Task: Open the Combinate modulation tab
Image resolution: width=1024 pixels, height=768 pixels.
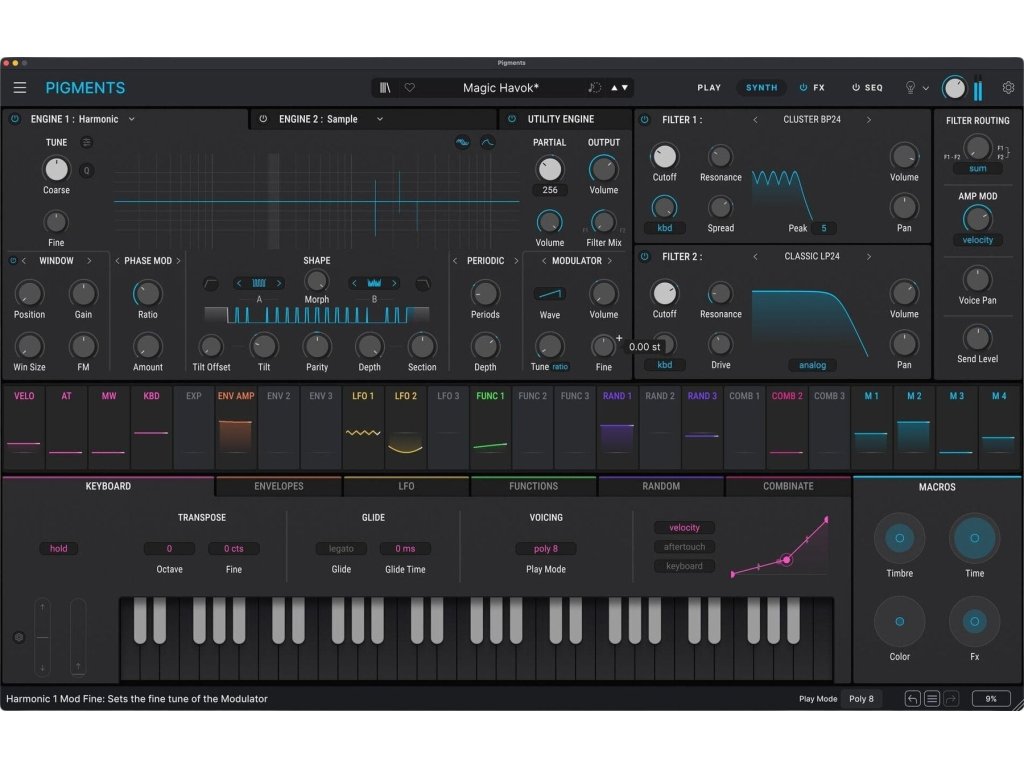Action: pos(788,486)
